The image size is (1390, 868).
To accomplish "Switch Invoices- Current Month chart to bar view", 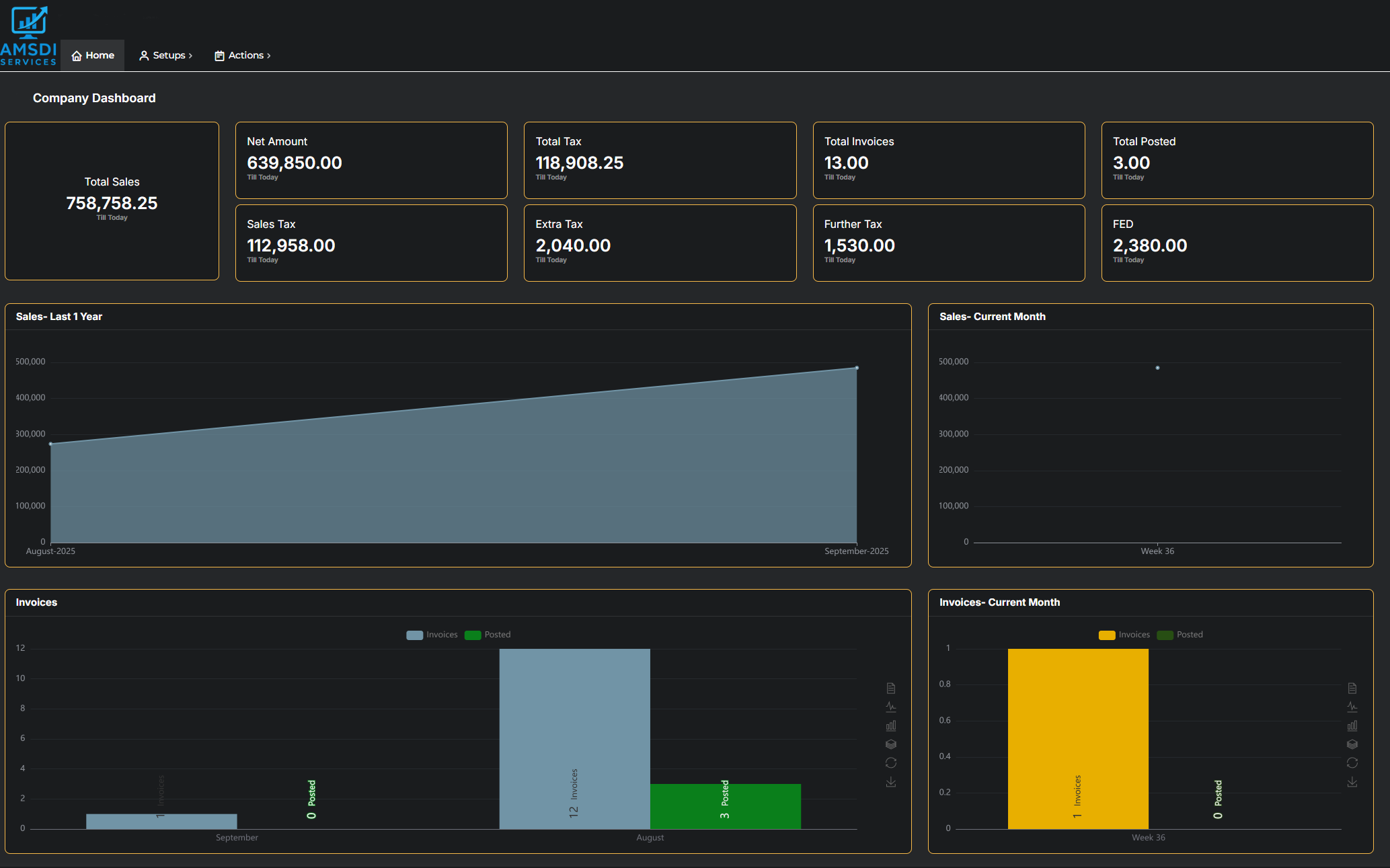I will [1352, 725].
